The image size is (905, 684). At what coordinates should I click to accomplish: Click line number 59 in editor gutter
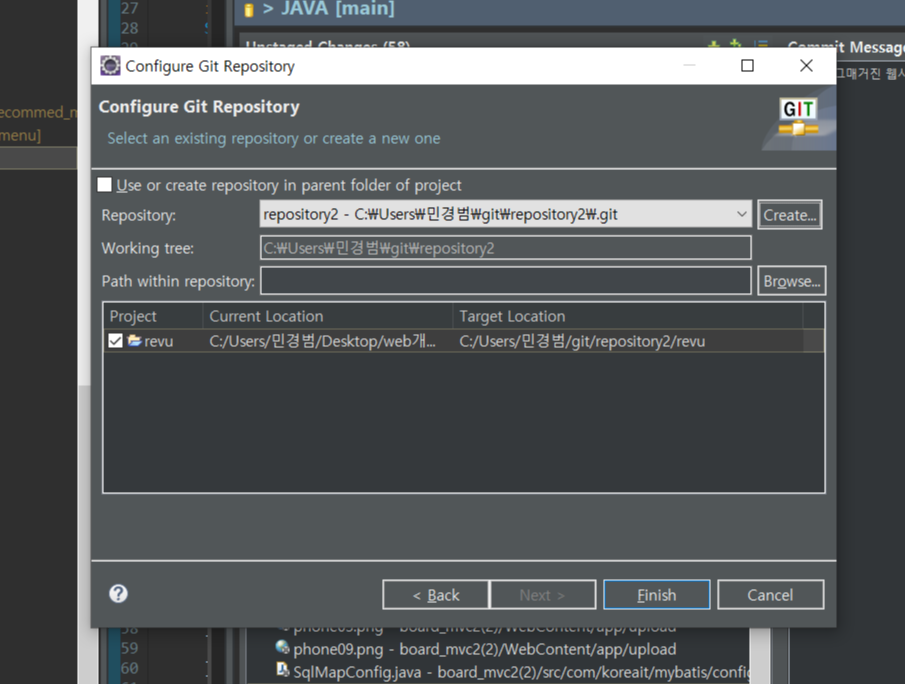[129, 648]
